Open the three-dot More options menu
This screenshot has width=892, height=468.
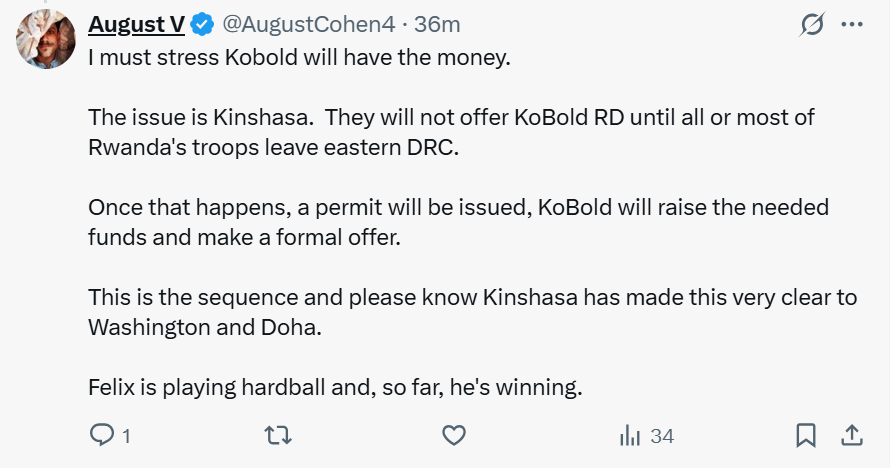point(852,25)
